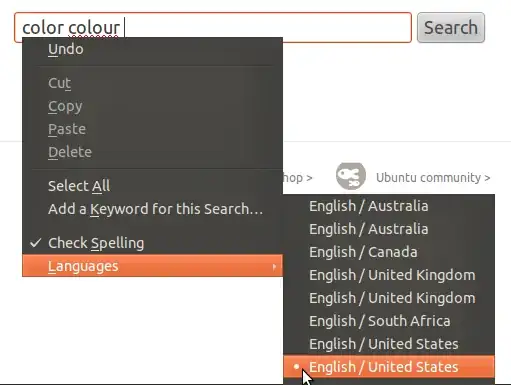This screenshot has height=385, width=511.
Task: Expand the Languages submenu
Action: point(152,266)
